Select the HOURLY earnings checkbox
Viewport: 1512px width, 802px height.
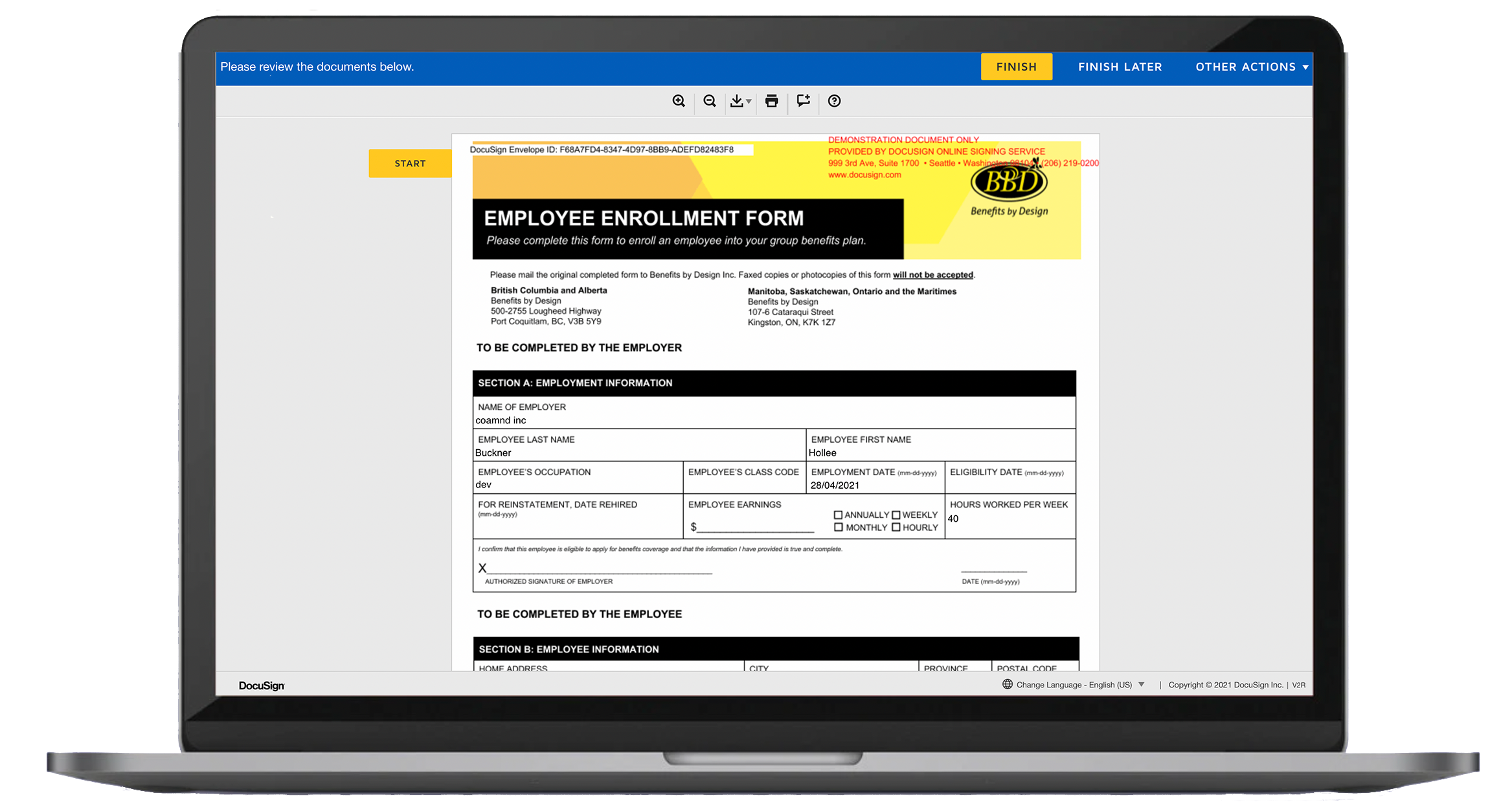896,528
